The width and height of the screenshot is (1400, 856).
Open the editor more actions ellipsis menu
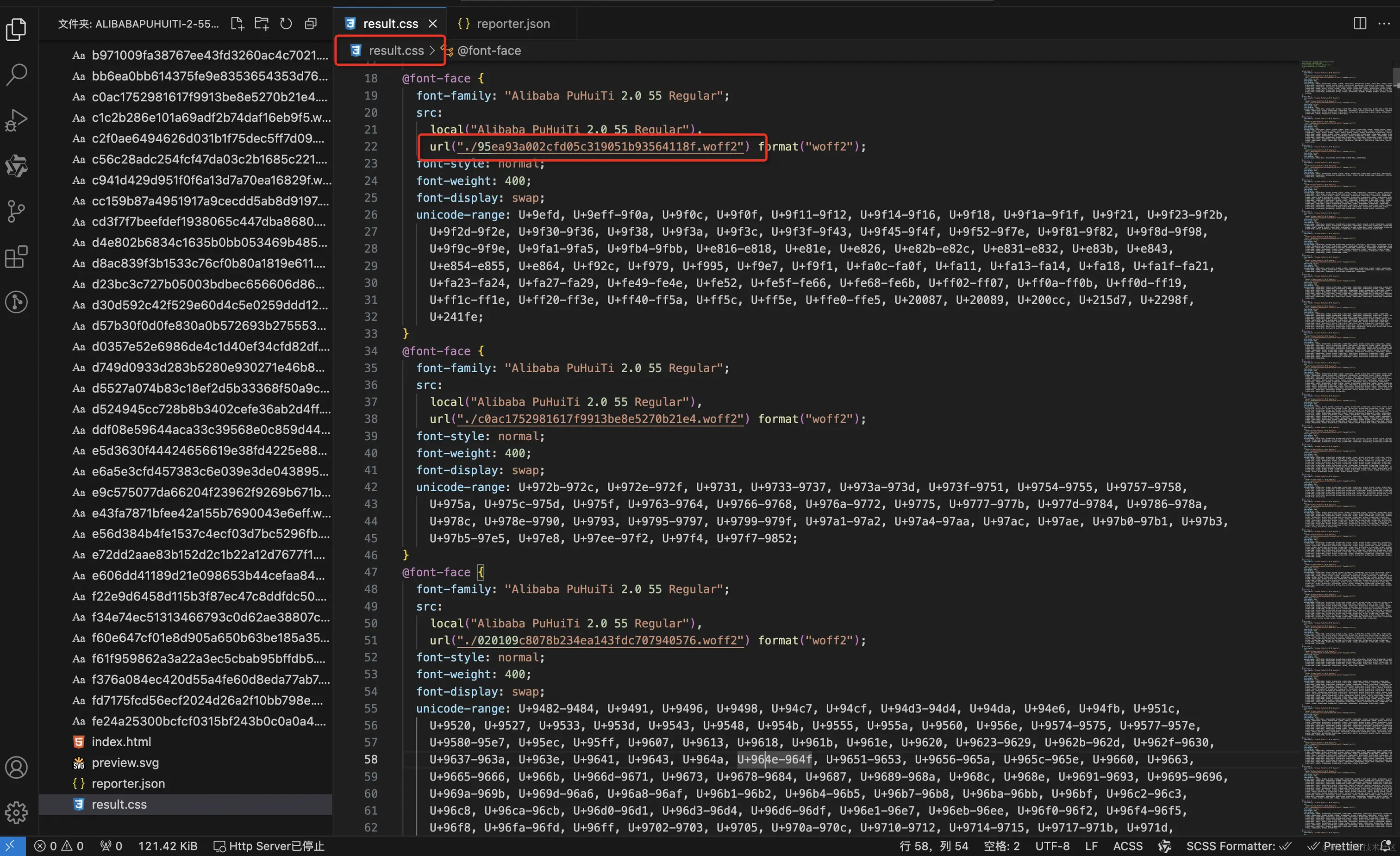(x=1384, y=23)
